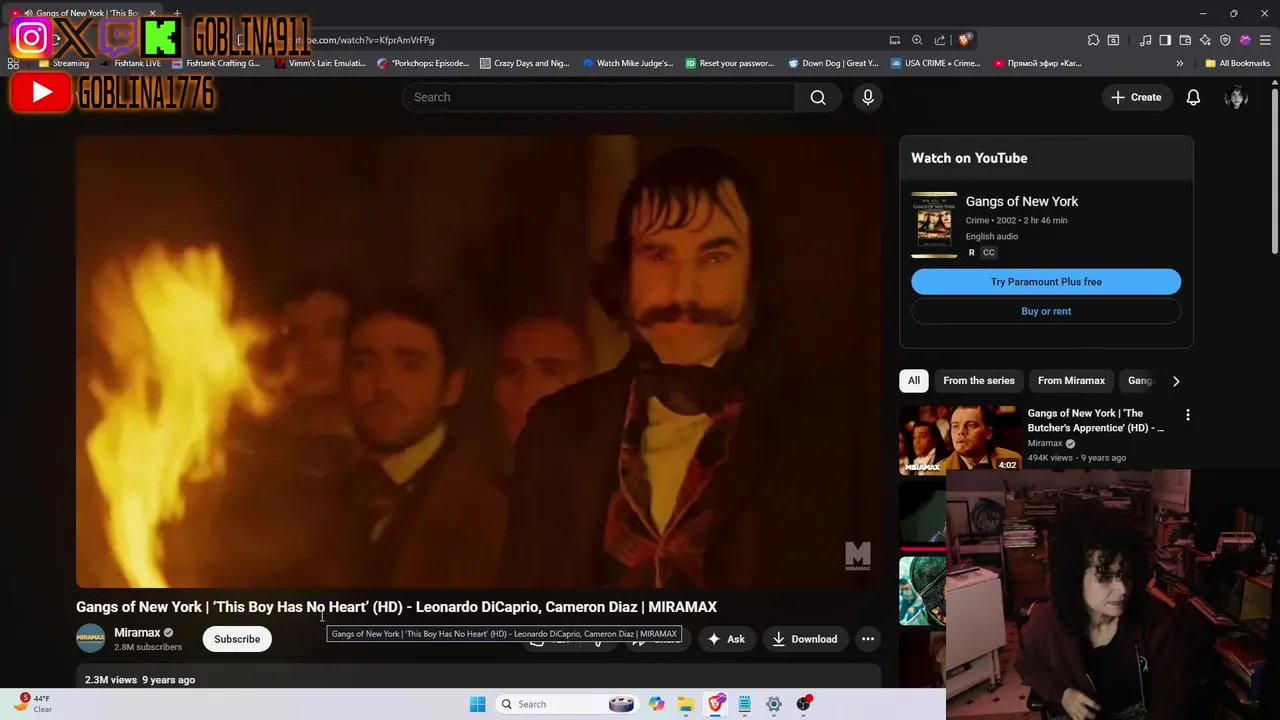Viewport: 1280px width, 720px height.
Task: Click the Gangs of New York movie title
Action: click(x=1022, y=201)
